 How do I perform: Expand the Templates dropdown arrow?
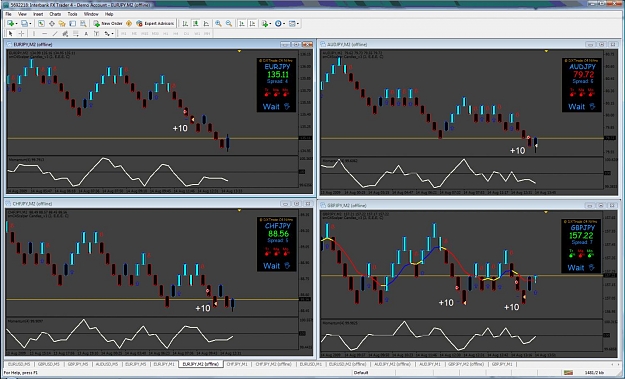(298, 24)
